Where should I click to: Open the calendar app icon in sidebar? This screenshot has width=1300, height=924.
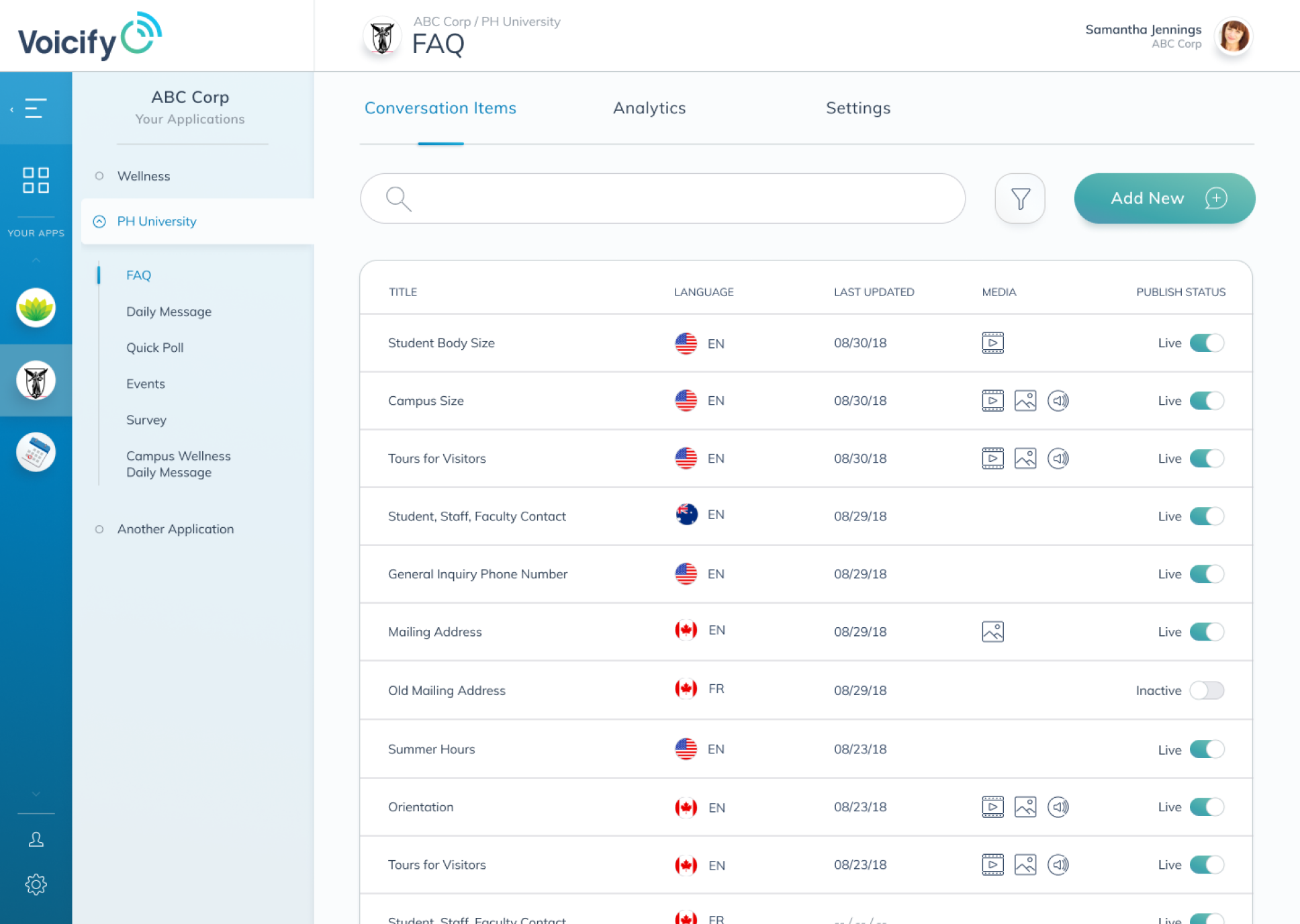coord(36,452)
